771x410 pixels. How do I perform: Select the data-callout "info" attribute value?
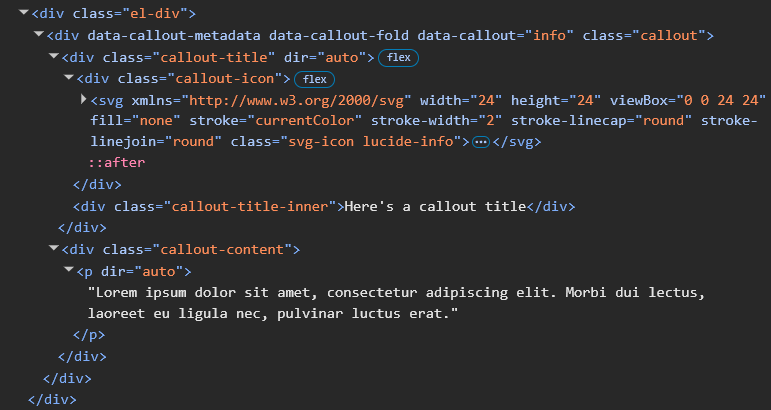tap(547, 35)
